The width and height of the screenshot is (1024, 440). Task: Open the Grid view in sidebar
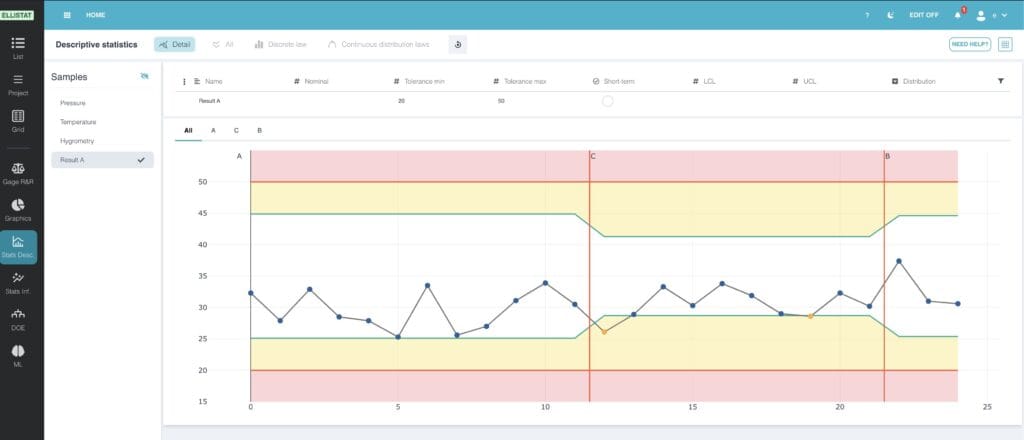click(x=18, y=121)
